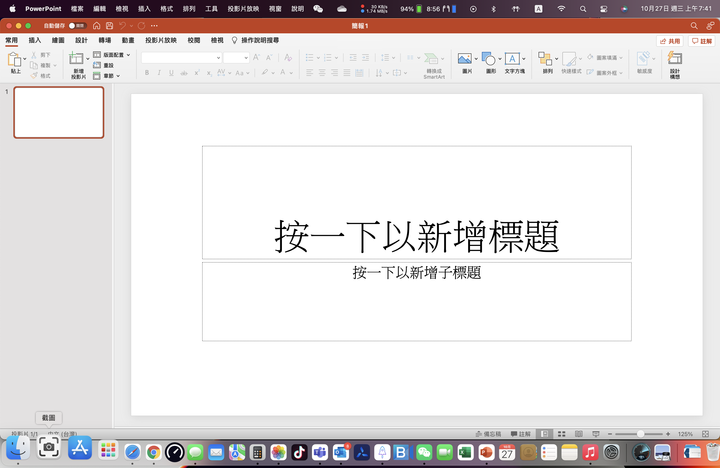Viewport: 720px width, 468px height.
Task: Insert a Picture (圖片) from ribbon
Action: [x=465, y=59]
